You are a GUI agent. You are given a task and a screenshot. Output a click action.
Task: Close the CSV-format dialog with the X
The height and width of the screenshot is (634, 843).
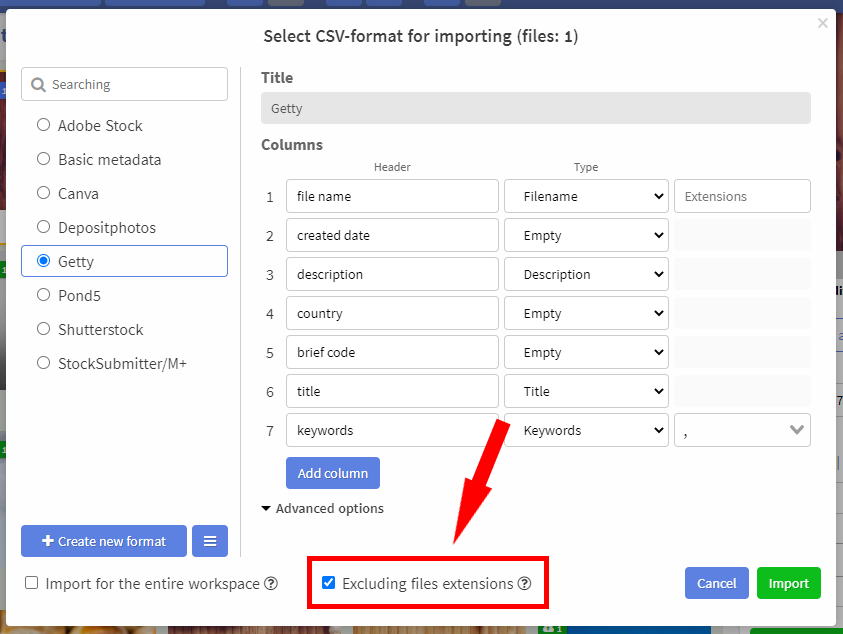823,23
